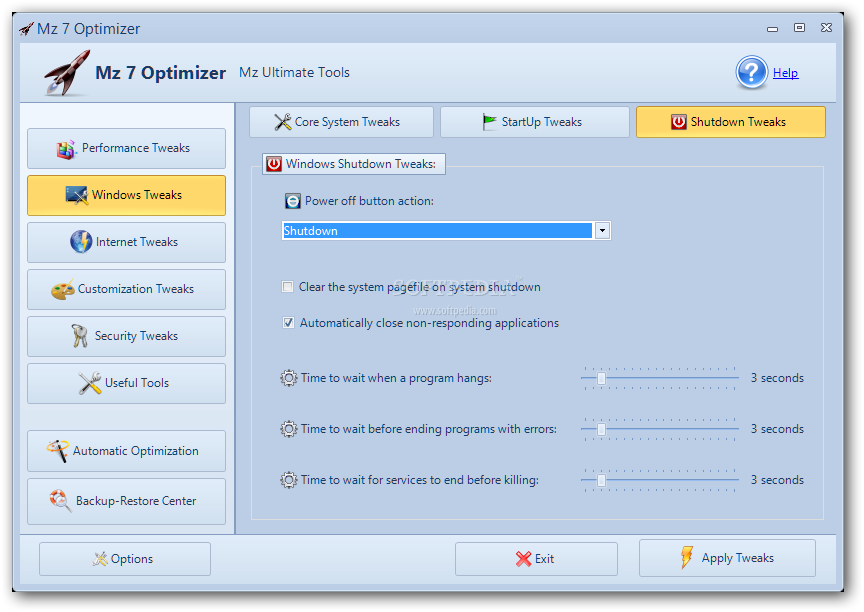Open the Performance Tweaks section

pyautogui.click(x=126, y=148)
